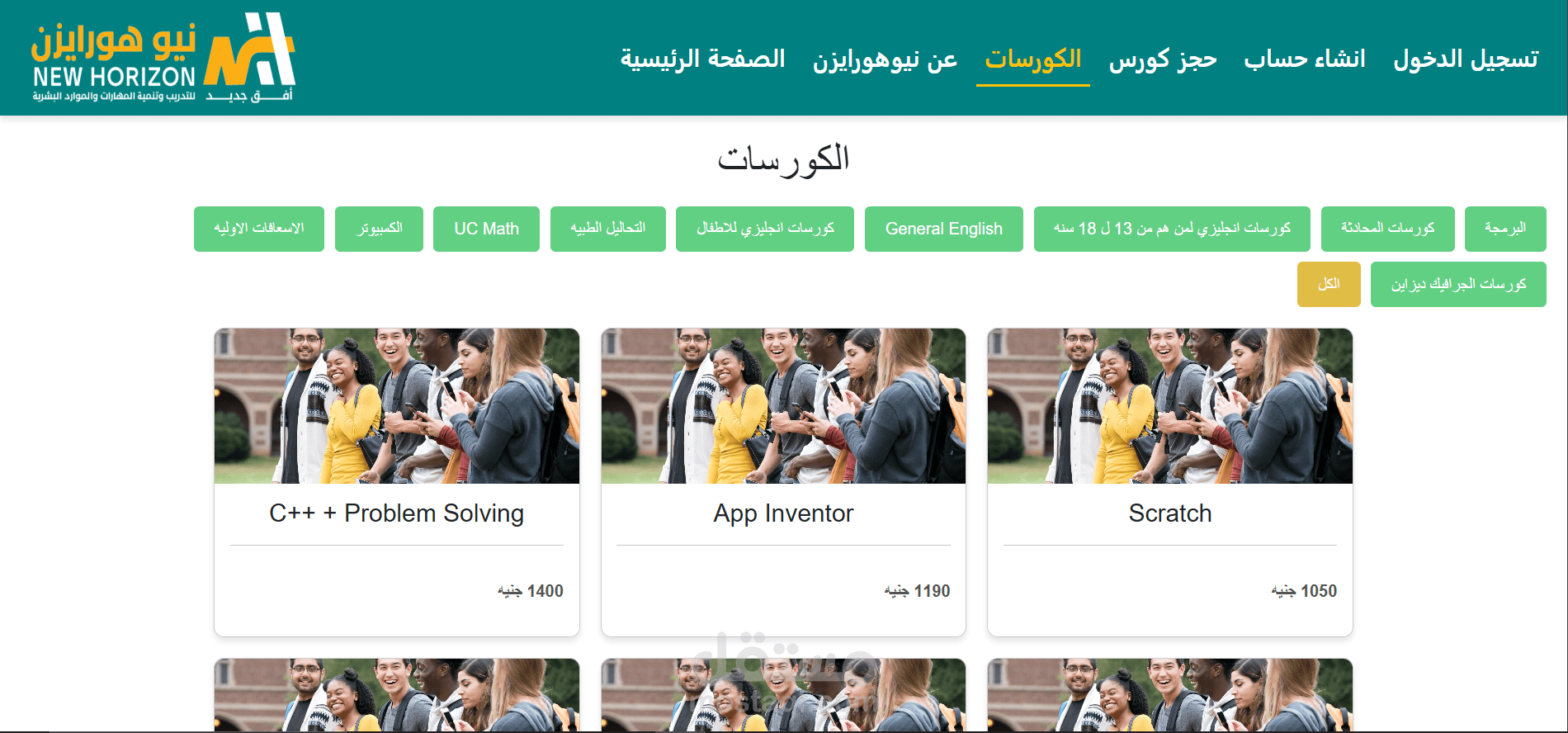Image resolution: width=1568 pixels, height=733 pixels.
Task: Click the C++ + Problem Solving title
Action: coord(397,513)
